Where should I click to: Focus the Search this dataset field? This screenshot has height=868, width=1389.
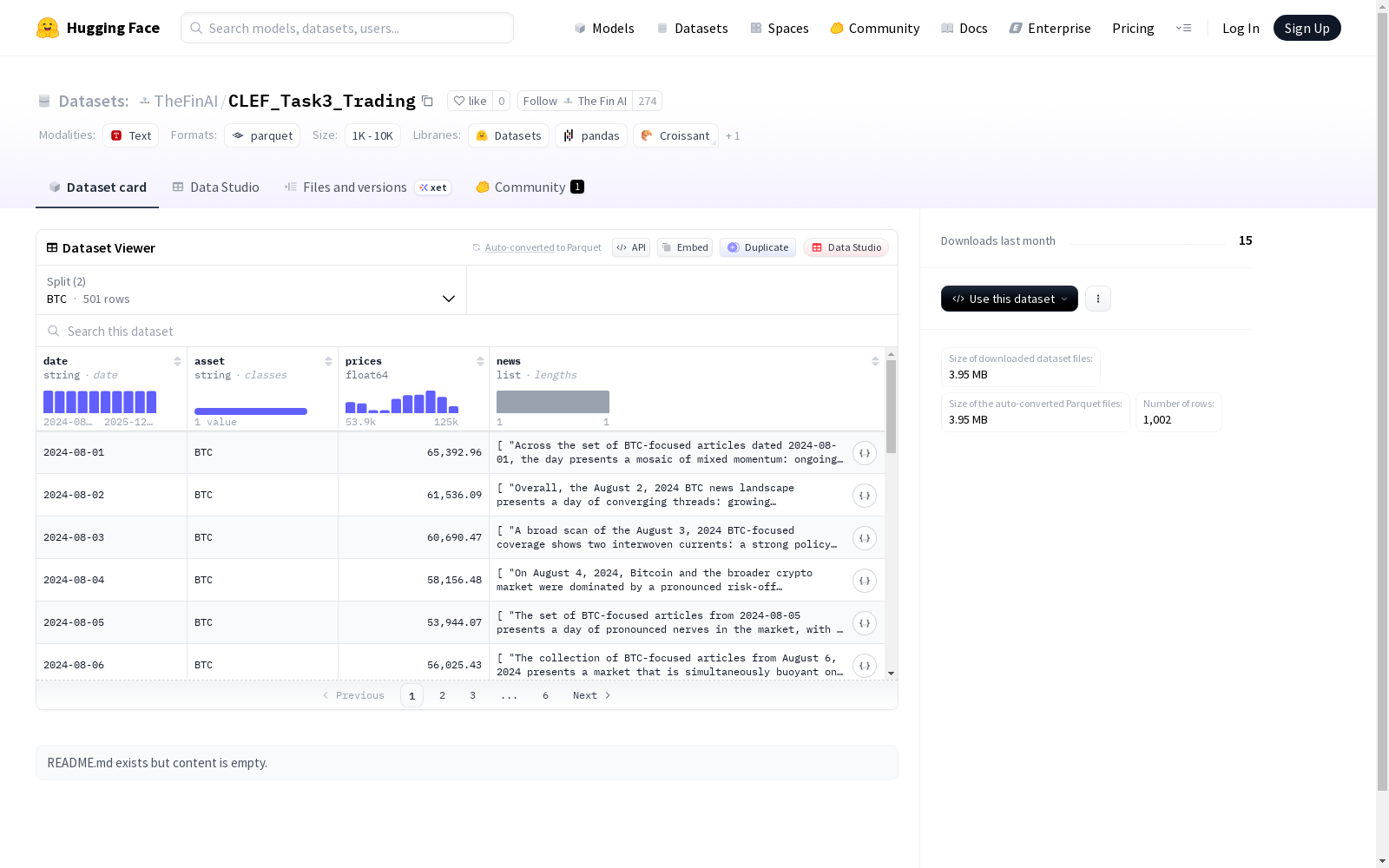point(467,332)
